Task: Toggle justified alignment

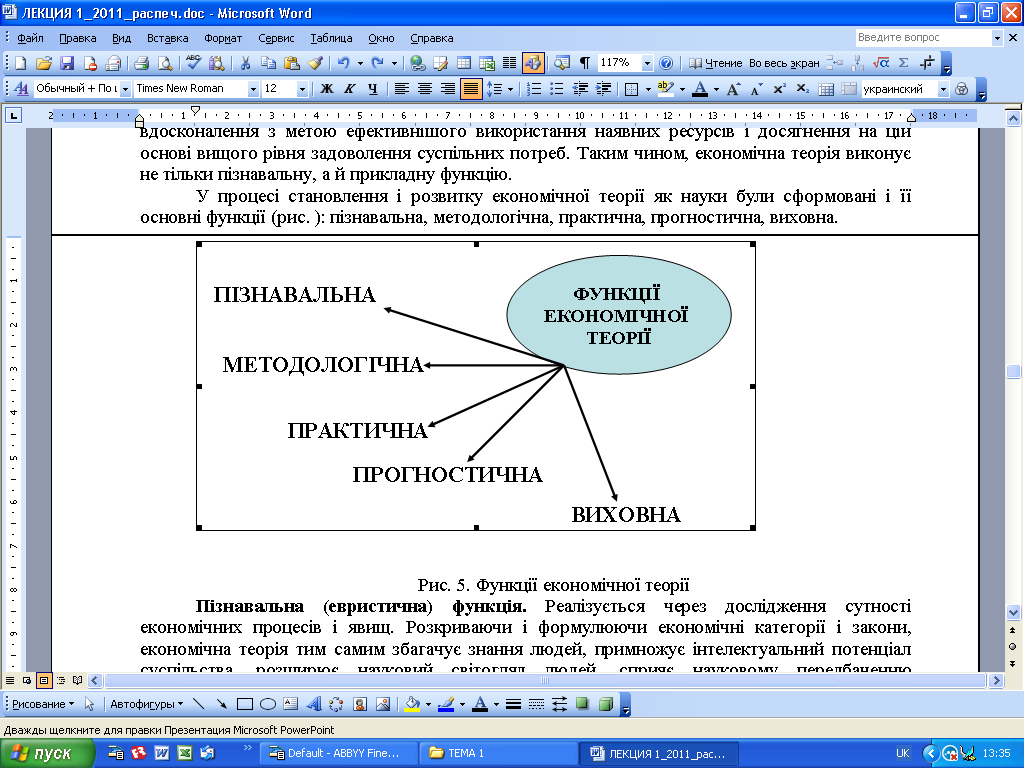Action: 471,89
